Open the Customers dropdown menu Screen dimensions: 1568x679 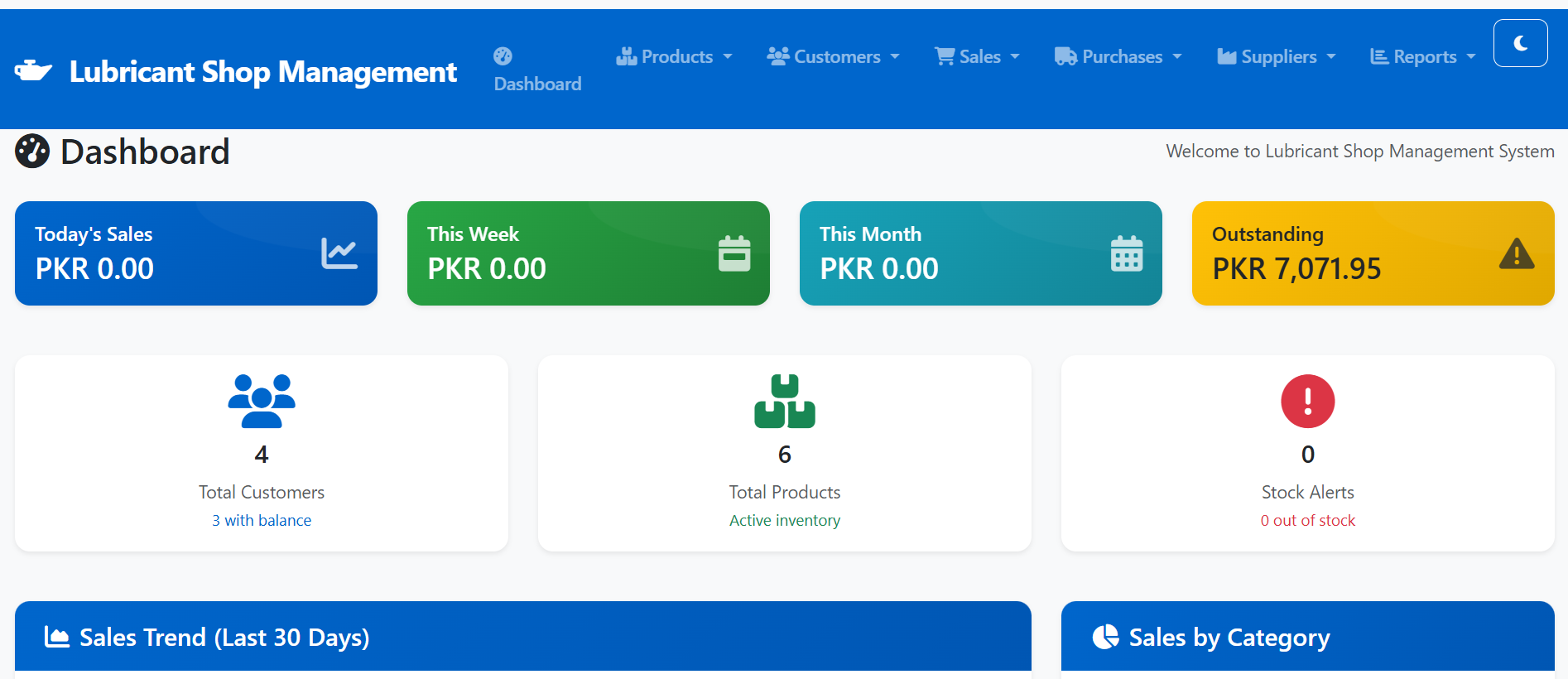pyautogui.click(x=834, y=56)
